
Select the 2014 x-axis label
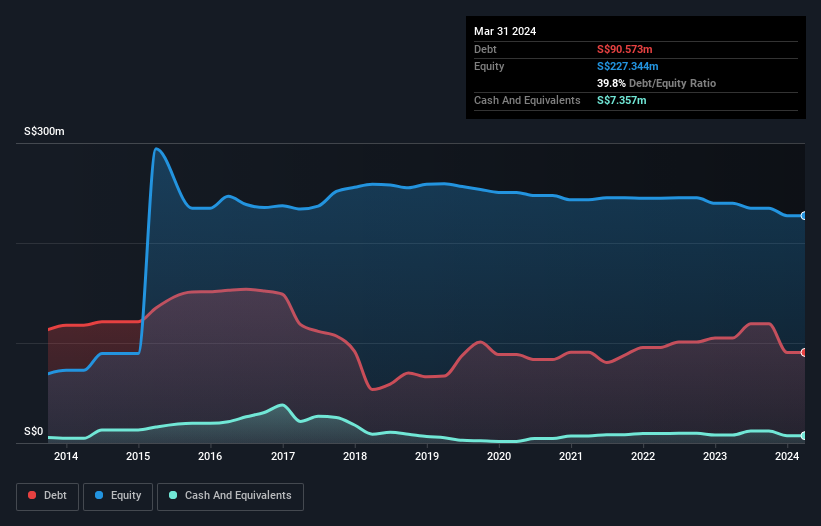pos(66,456)
